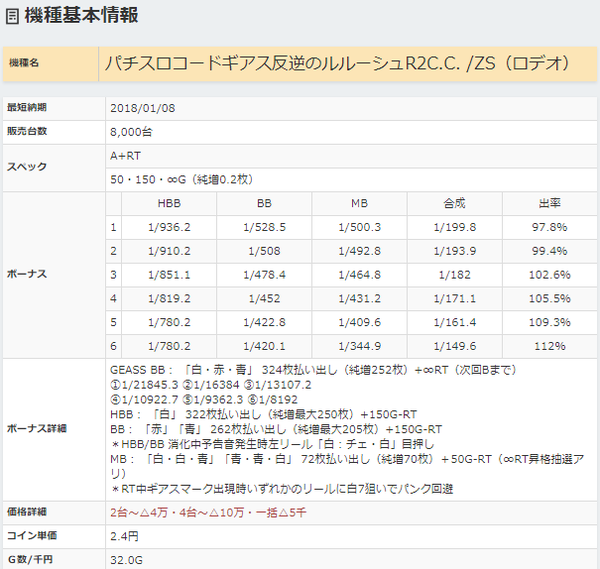Select setting 2 BB value 1/508

[264, 251]
